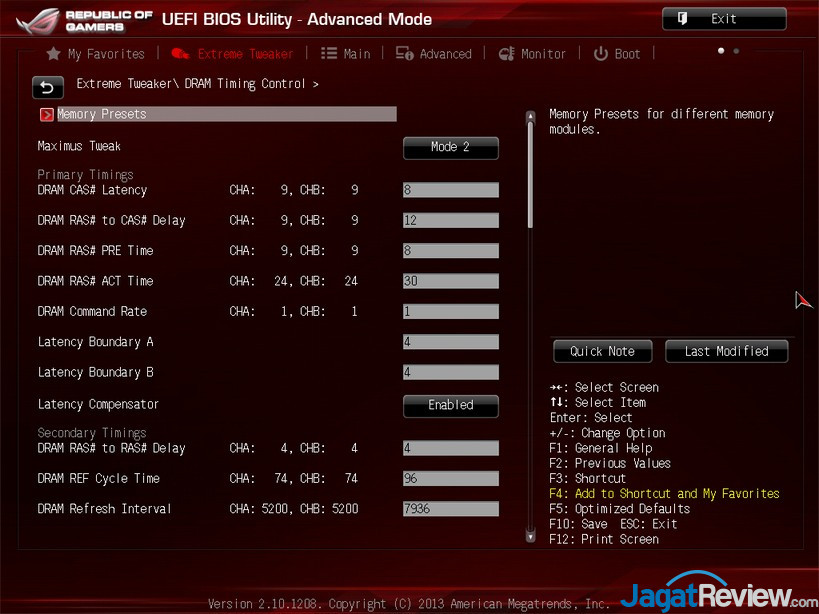The height and width of the screenshot is (614, 819).
Task: Open the My Favorites tab
Action: point(96,54)
